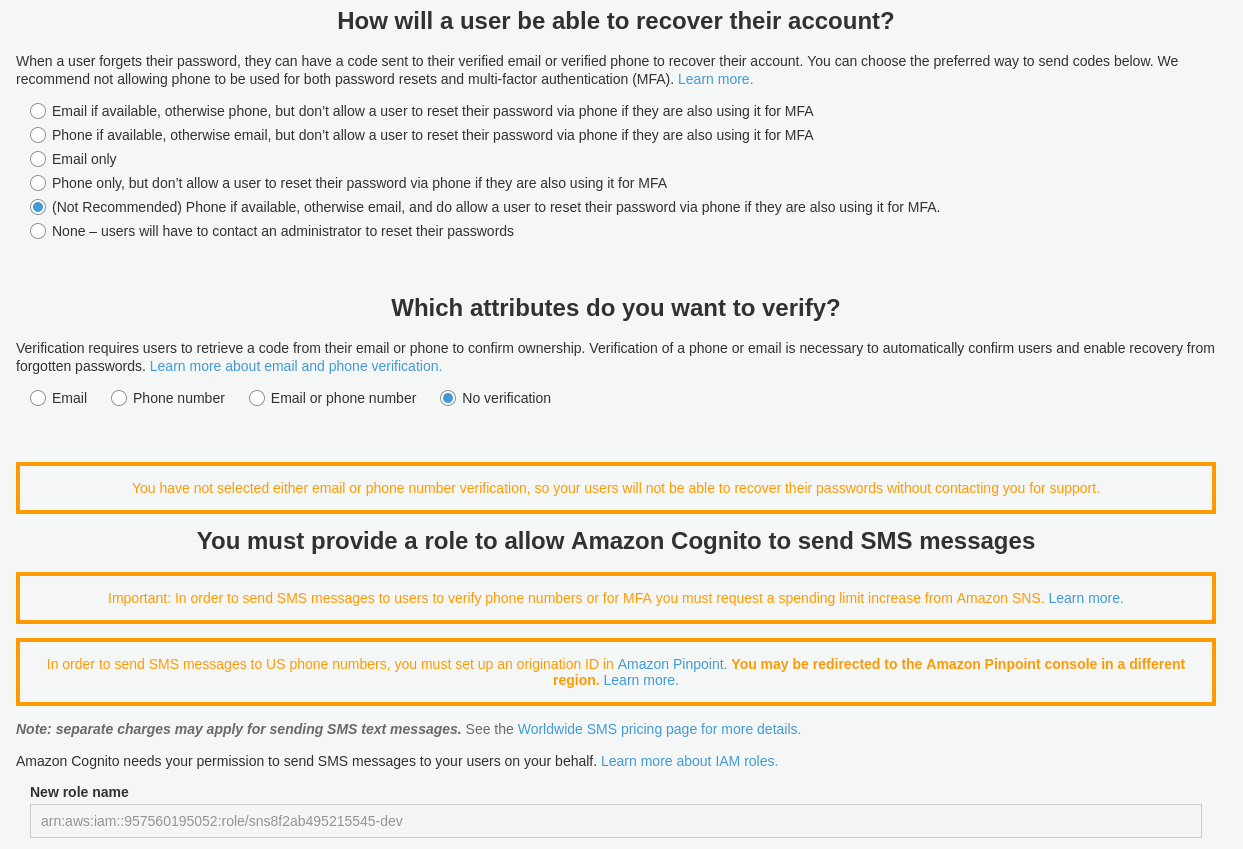Select "None – users contact an administrator"

(x=37, y=230)
